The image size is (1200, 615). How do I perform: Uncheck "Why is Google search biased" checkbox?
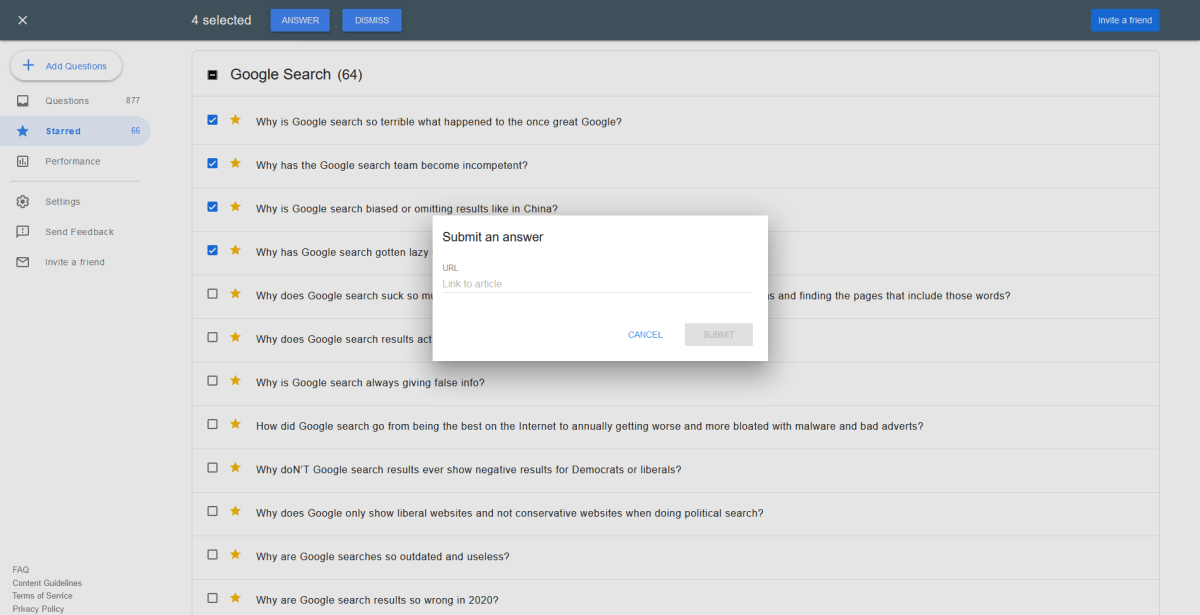212,207
